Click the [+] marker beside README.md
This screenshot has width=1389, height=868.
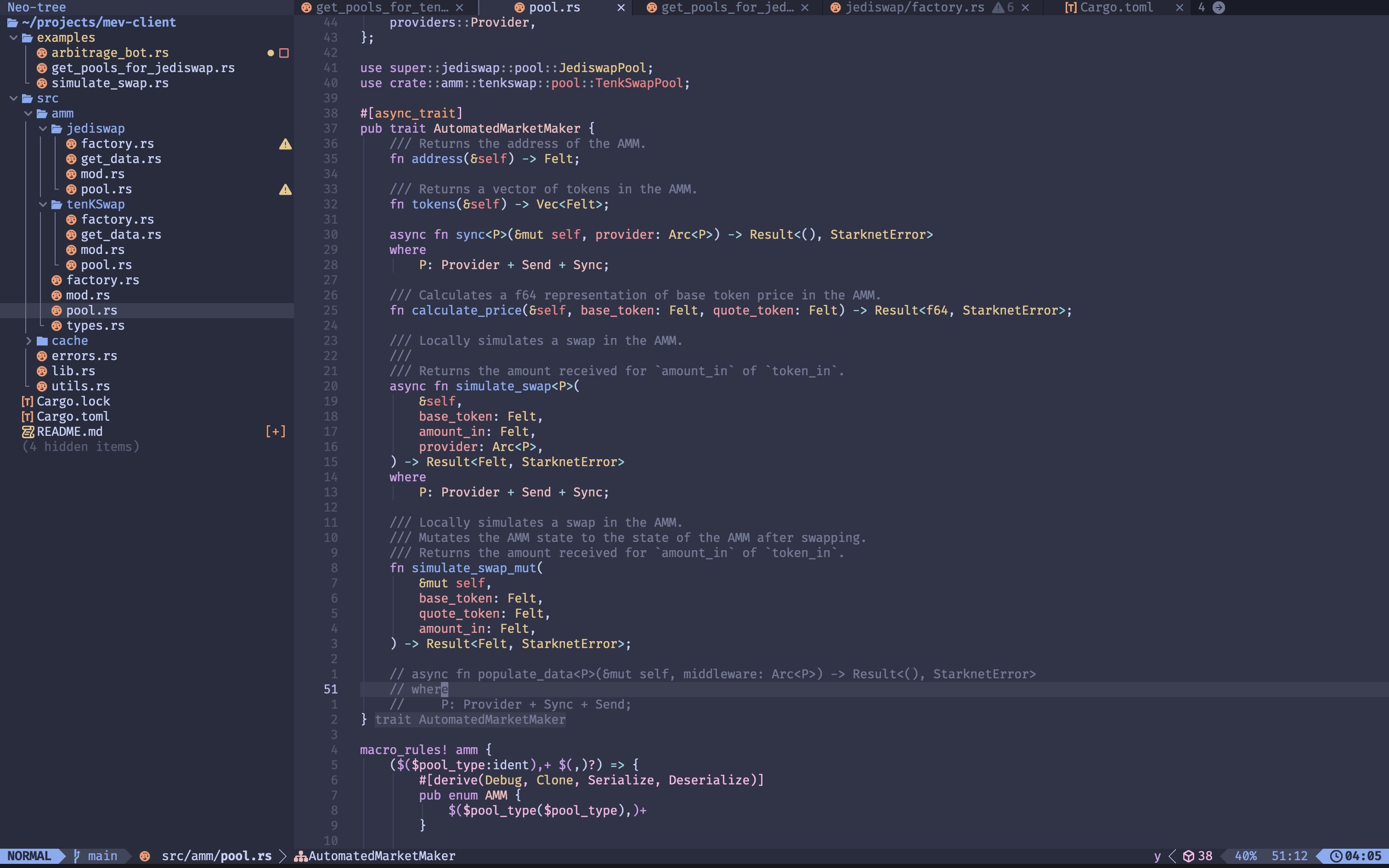(276, 432)
